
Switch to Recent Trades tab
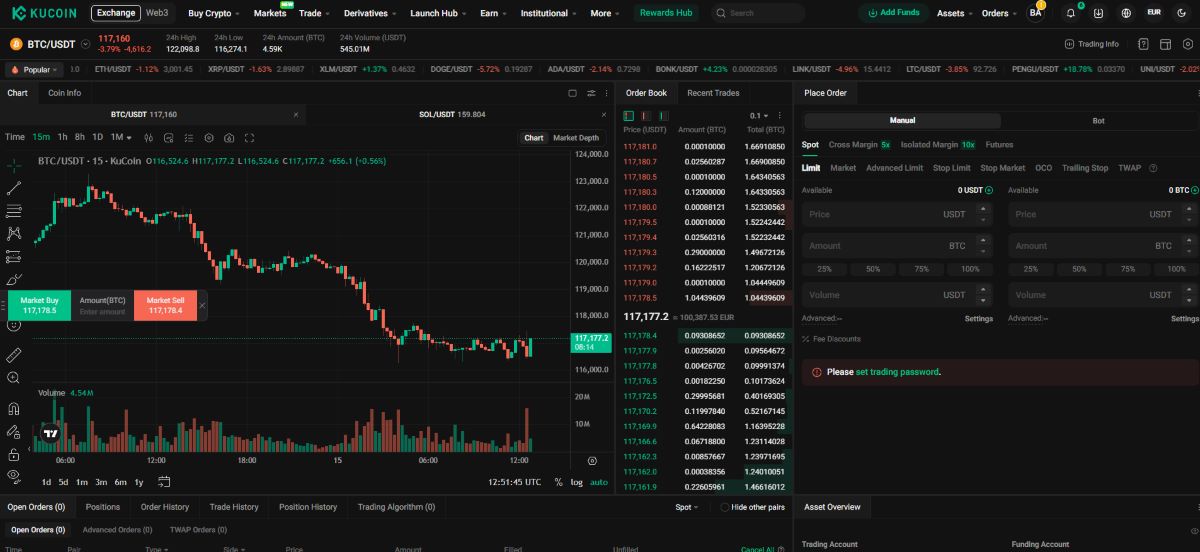(x=713, y=93)
